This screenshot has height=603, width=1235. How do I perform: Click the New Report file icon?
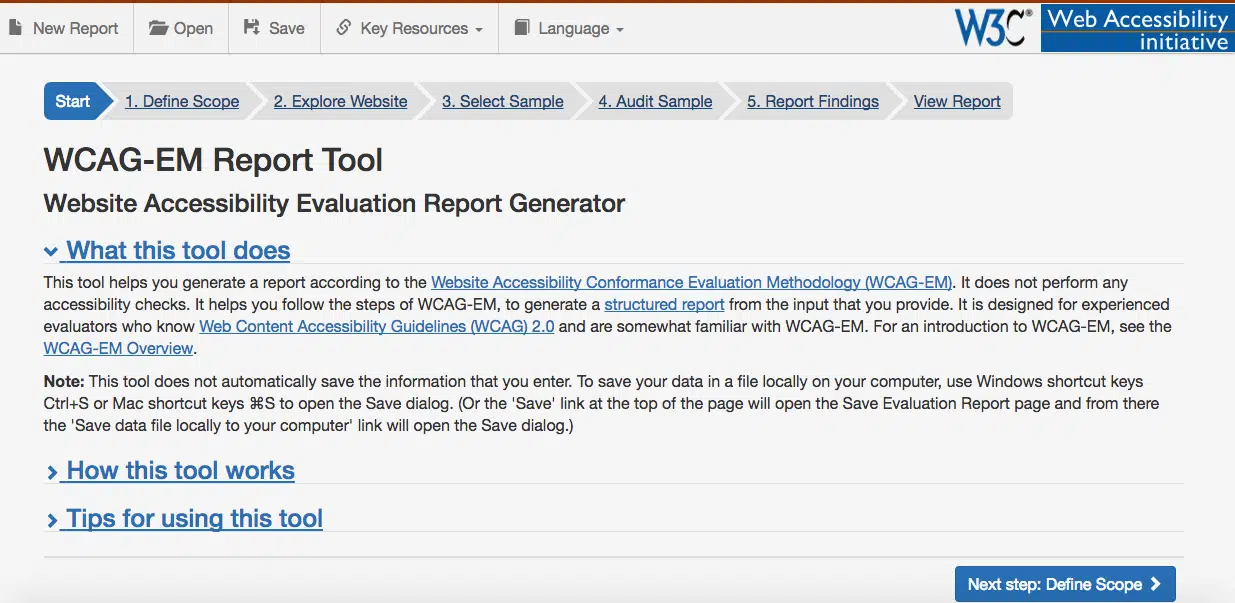coord(15,28)
